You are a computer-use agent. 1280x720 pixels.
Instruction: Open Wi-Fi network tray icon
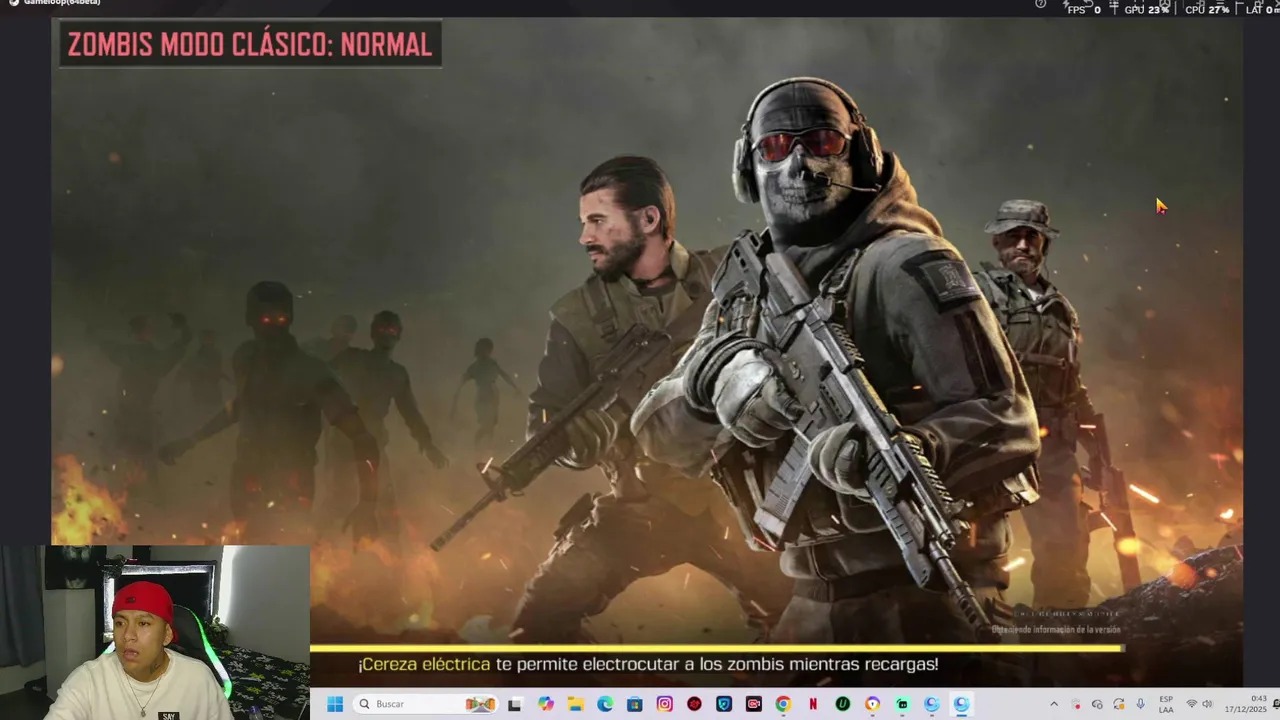[x=1191, y=704]
